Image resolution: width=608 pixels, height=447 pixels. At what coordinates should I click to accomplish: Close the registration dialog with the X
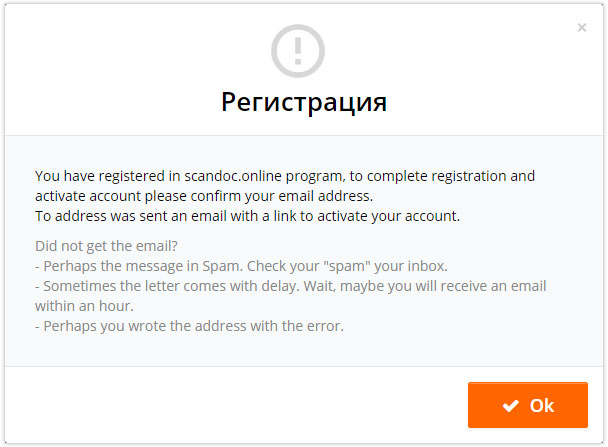pyautogui.click(x=582, y=28)
